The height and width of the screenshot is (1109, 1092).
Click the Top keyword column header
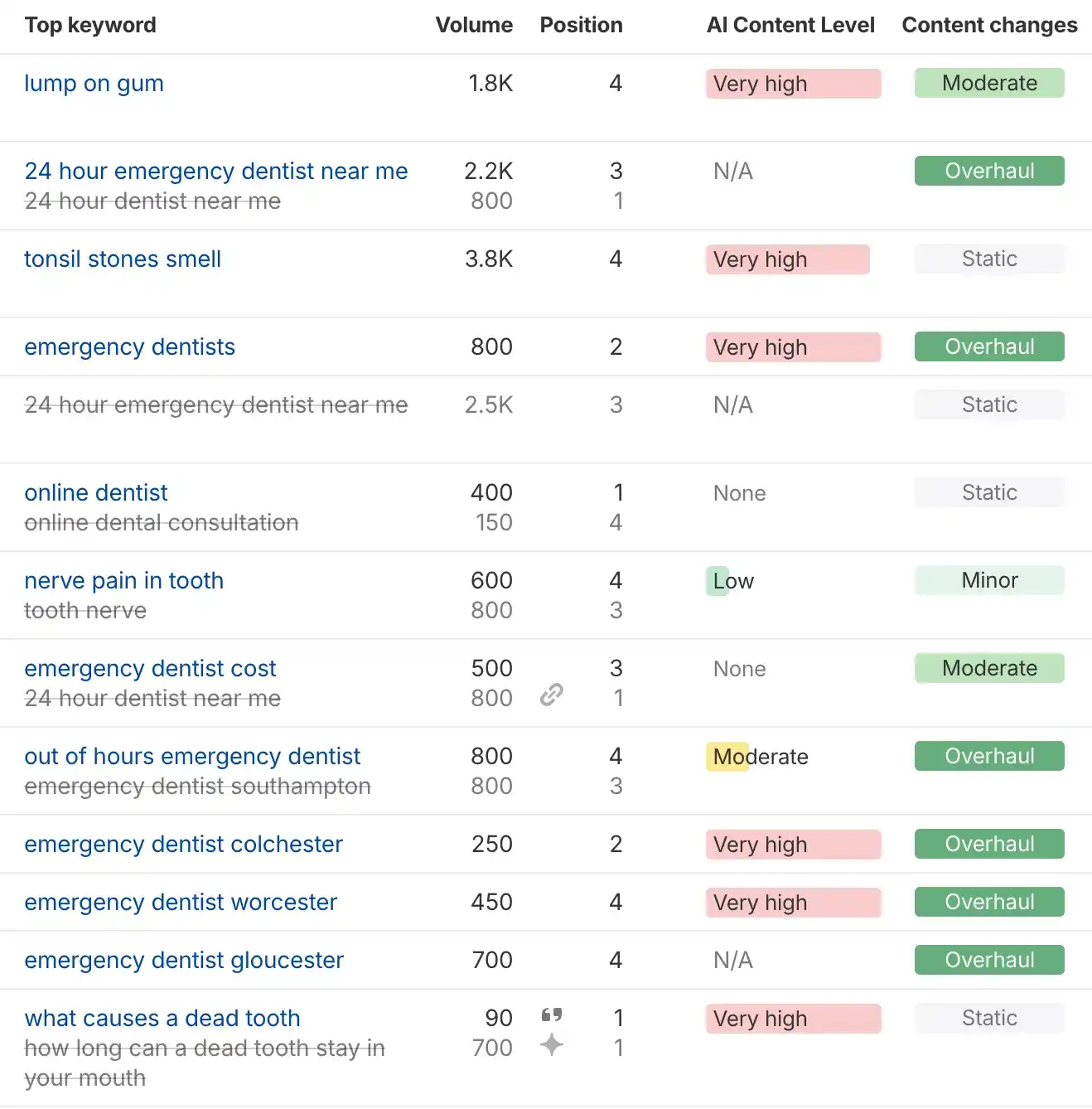pyautogui.click(x=90, y=26)
